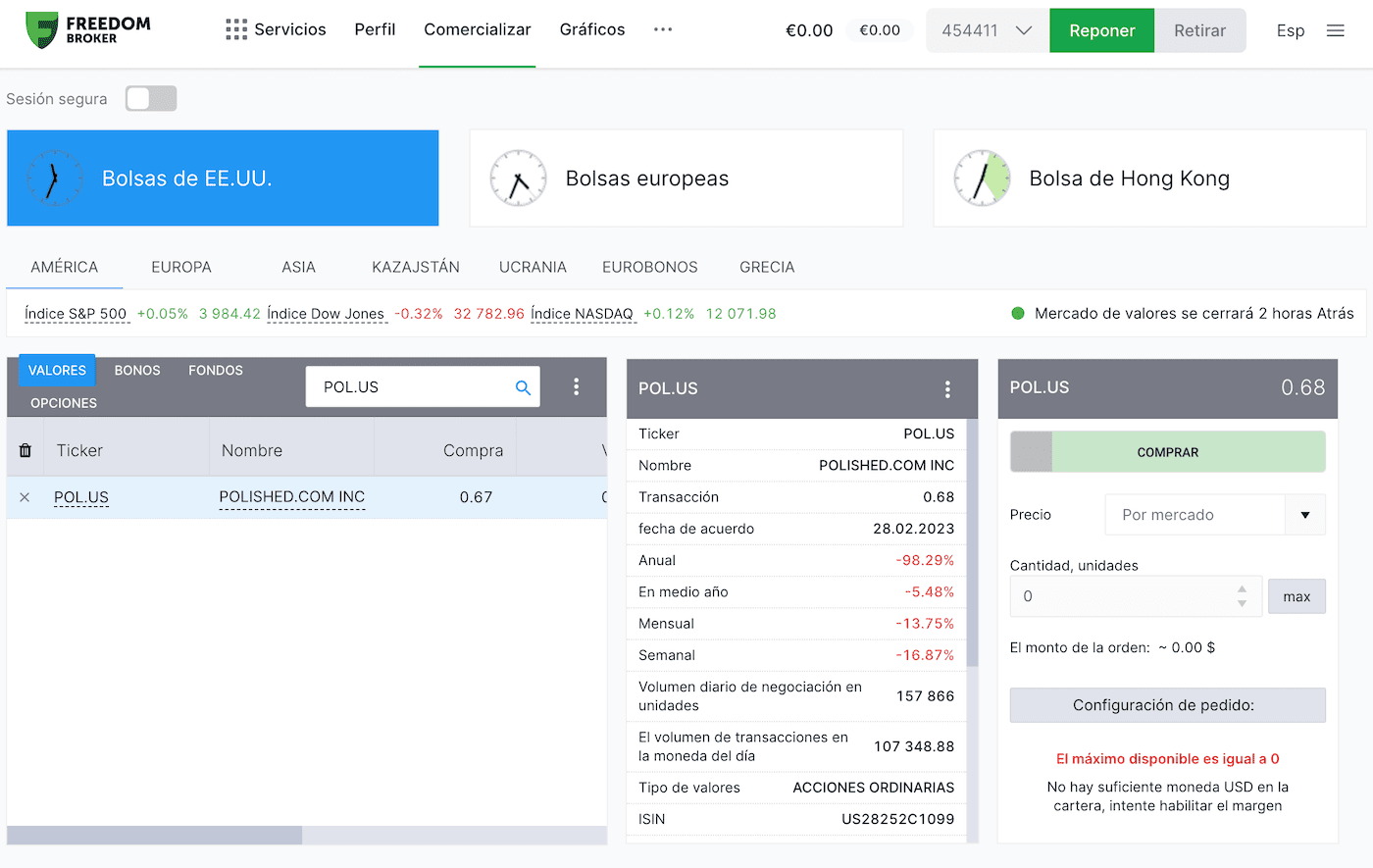Image resolution: width=1373 pixels, height=868 pixels.
Task: Click the red 'El máximo disponible es igual a 0' text
Action: click(1167, 758)
